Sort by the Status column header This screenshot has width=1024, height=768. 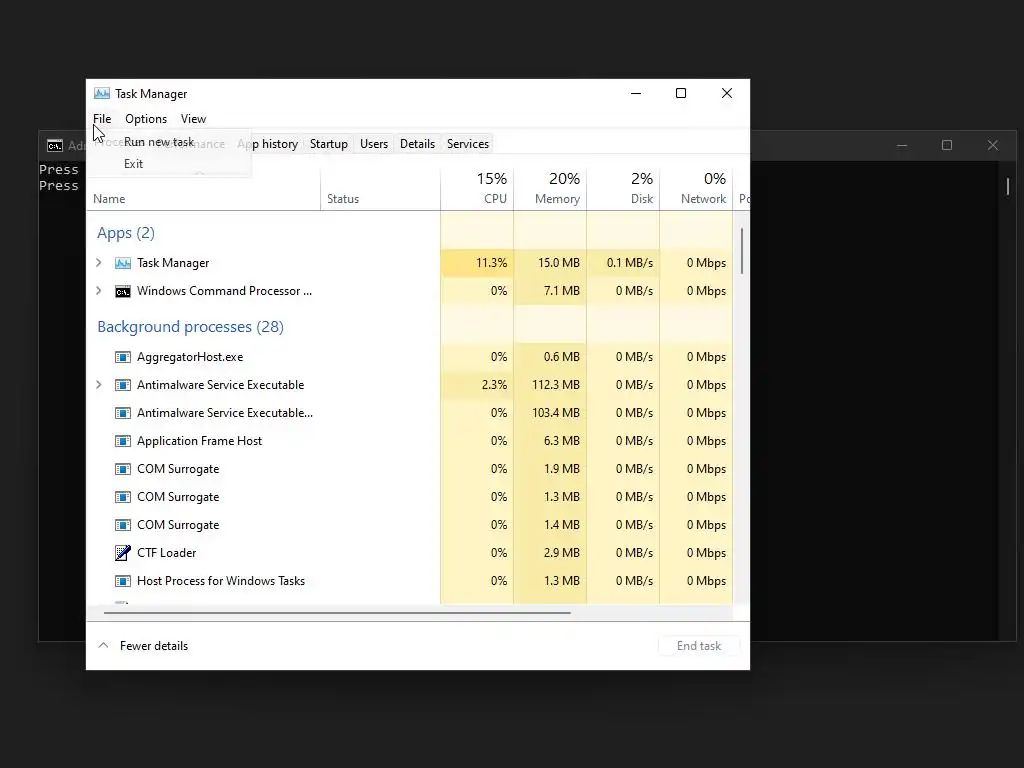pos(380,189)
